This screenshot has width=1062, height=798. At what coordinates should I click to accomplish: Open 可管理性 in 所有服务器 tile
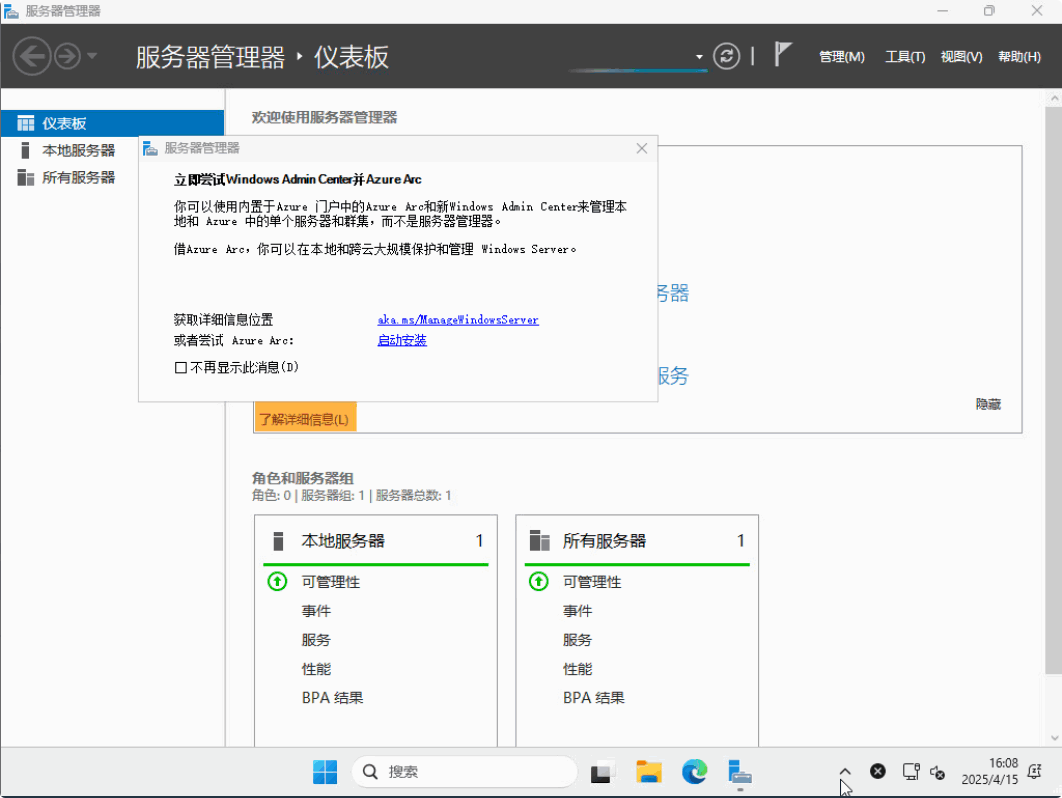tap(592, 582)
